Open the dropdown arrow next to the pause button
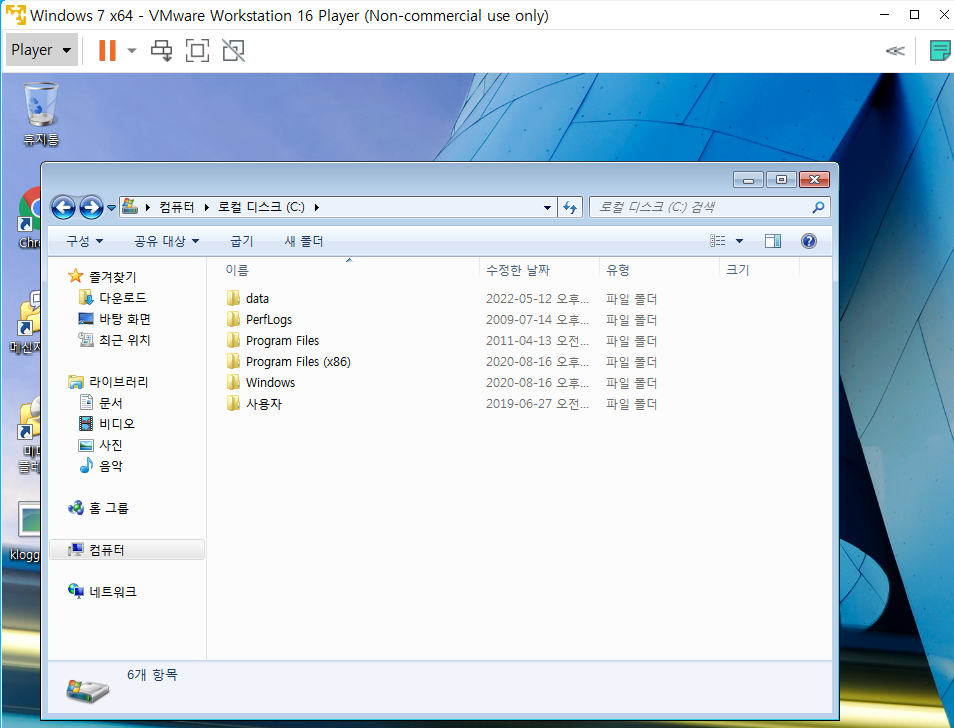954x728 pixels. 131,50
